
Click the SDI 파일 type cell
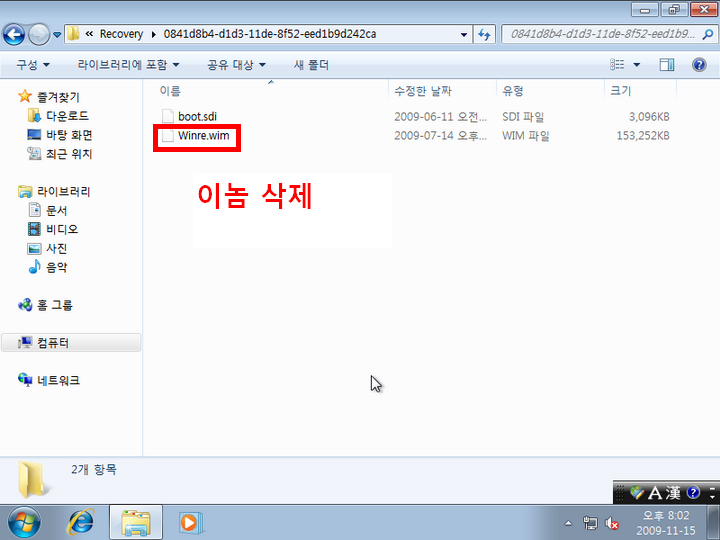pos(523,117)
